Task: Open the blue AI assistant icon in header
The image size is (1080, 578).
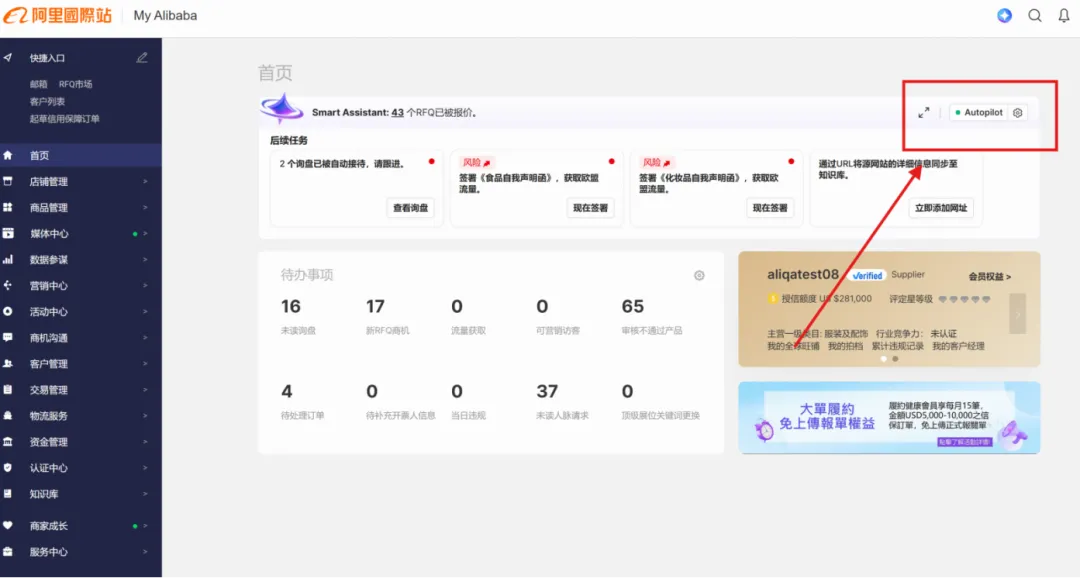Action: click(x=1004, y=15)
